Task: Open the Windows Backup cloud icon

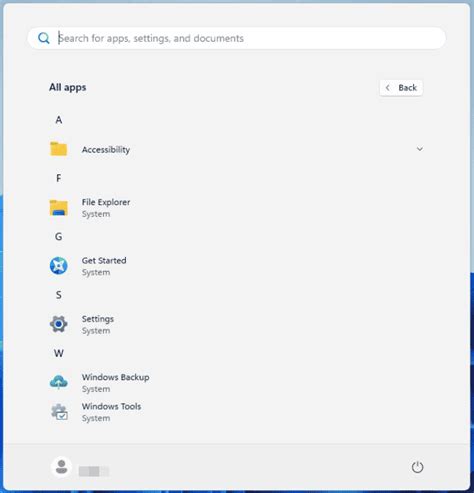Action: (x=59, y=382)
